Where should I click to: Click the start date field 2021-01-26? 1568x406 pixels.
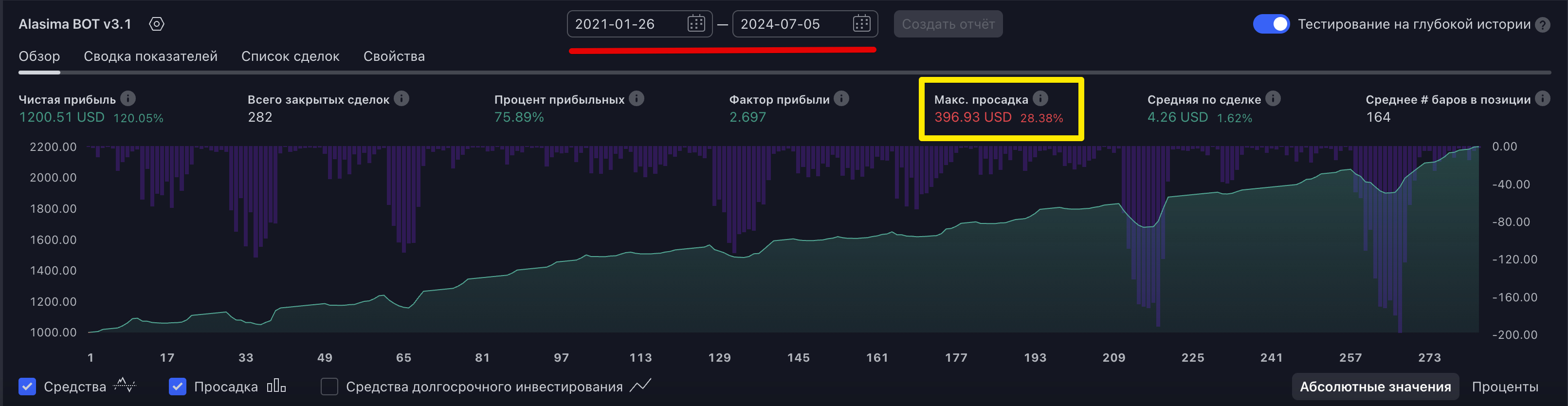click(x=639, y=24)
